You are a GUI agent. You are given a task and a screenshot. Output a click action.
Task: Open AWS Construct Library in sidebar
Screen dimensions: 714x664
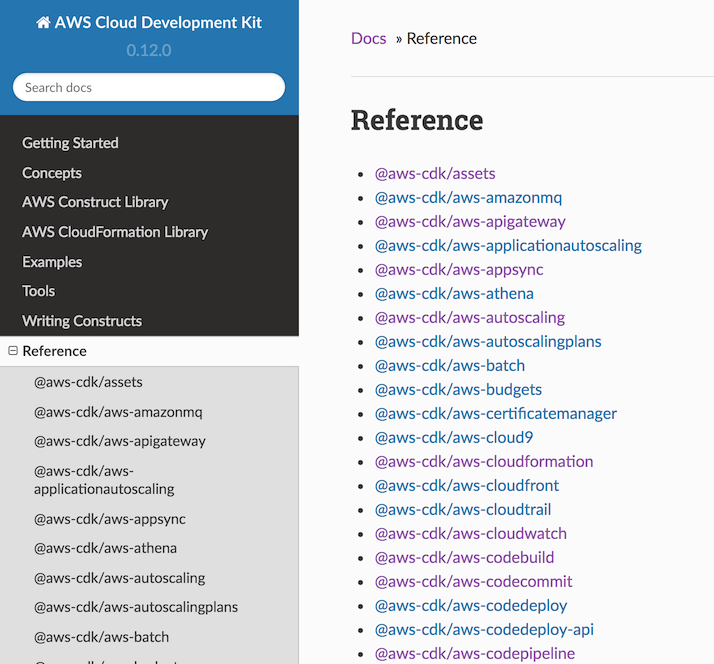pyautogui.click(x=95, y=202)
